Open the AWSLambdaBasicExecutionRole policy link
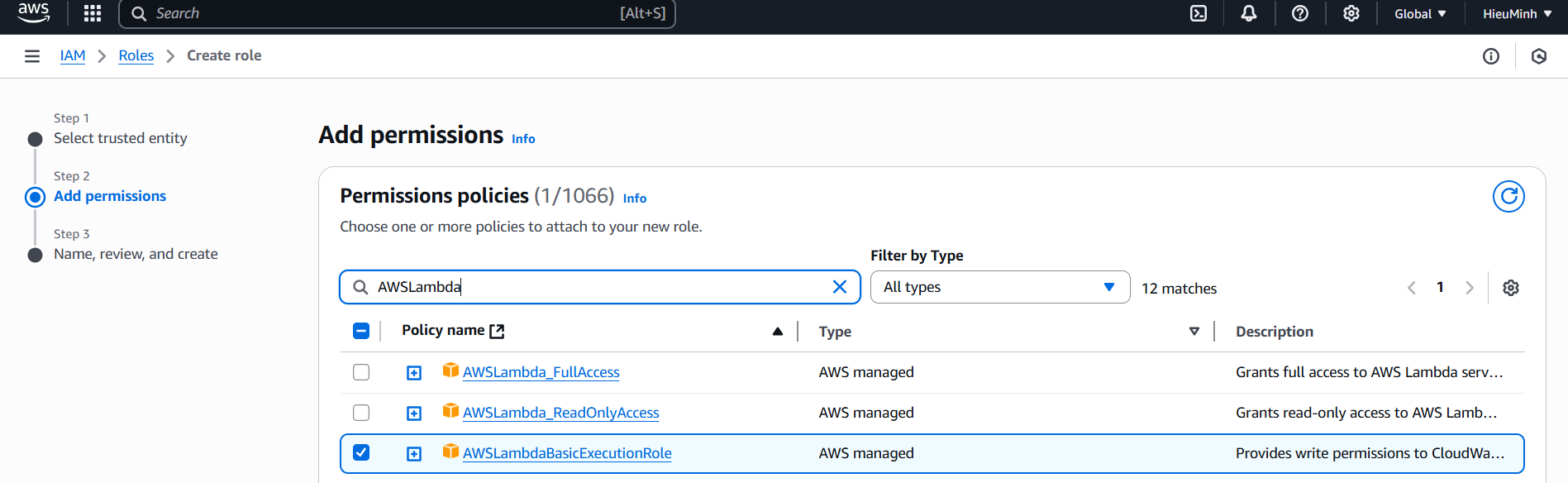The width and height of the screenshot is (1568, 483). (x=567, y=453)
